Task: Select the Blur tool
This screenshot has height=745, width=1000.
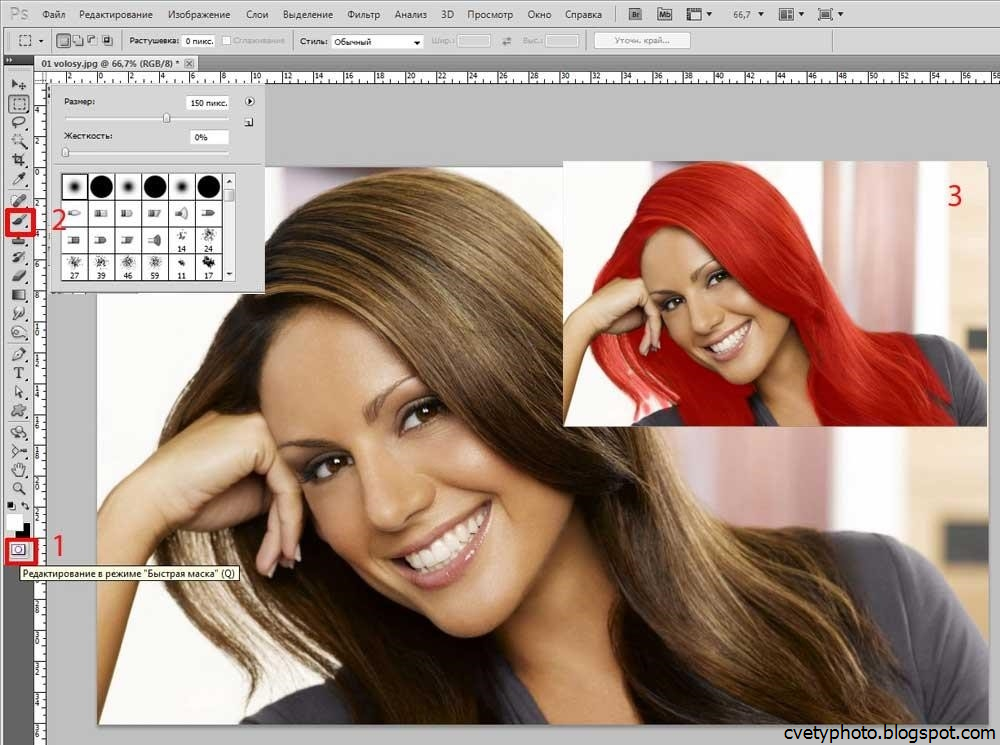Action: coord(18,313)
